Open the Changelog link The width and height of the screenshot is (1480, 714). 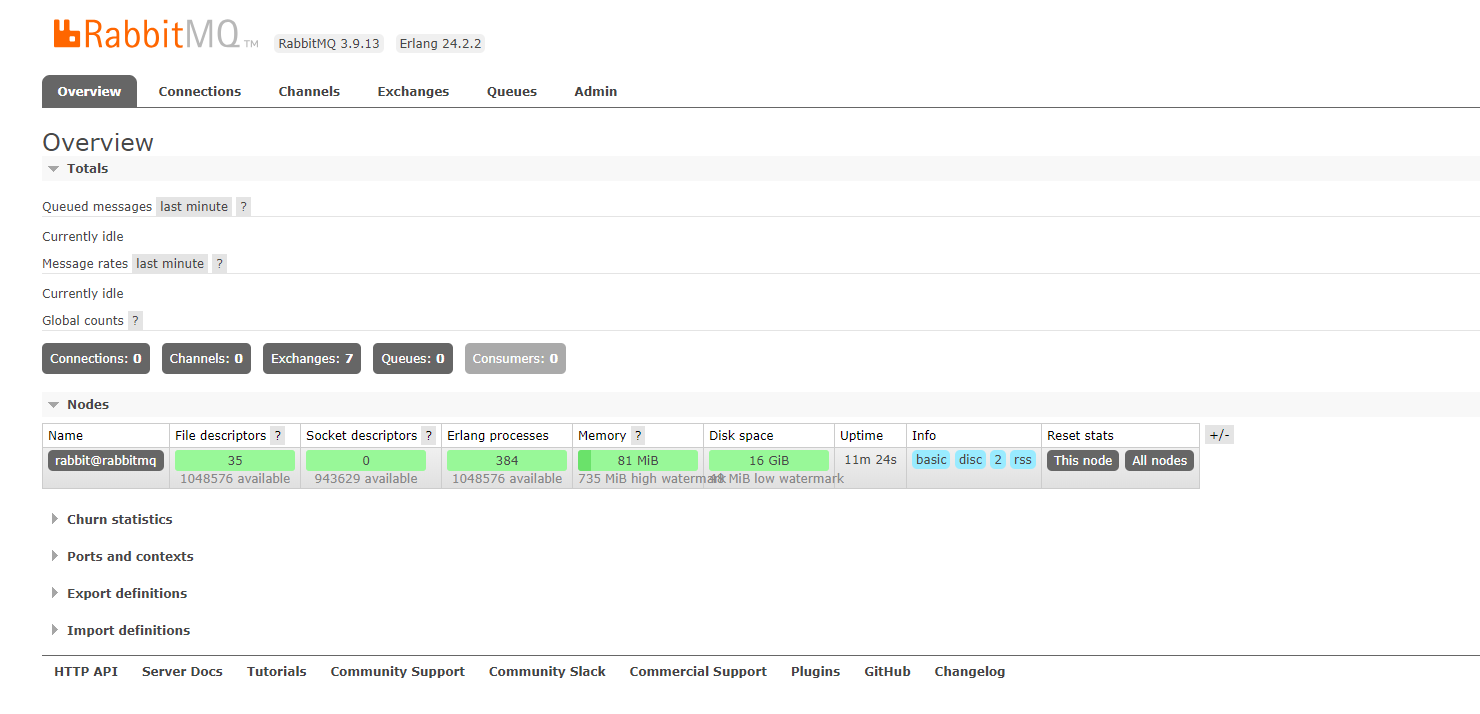point(970,672)
